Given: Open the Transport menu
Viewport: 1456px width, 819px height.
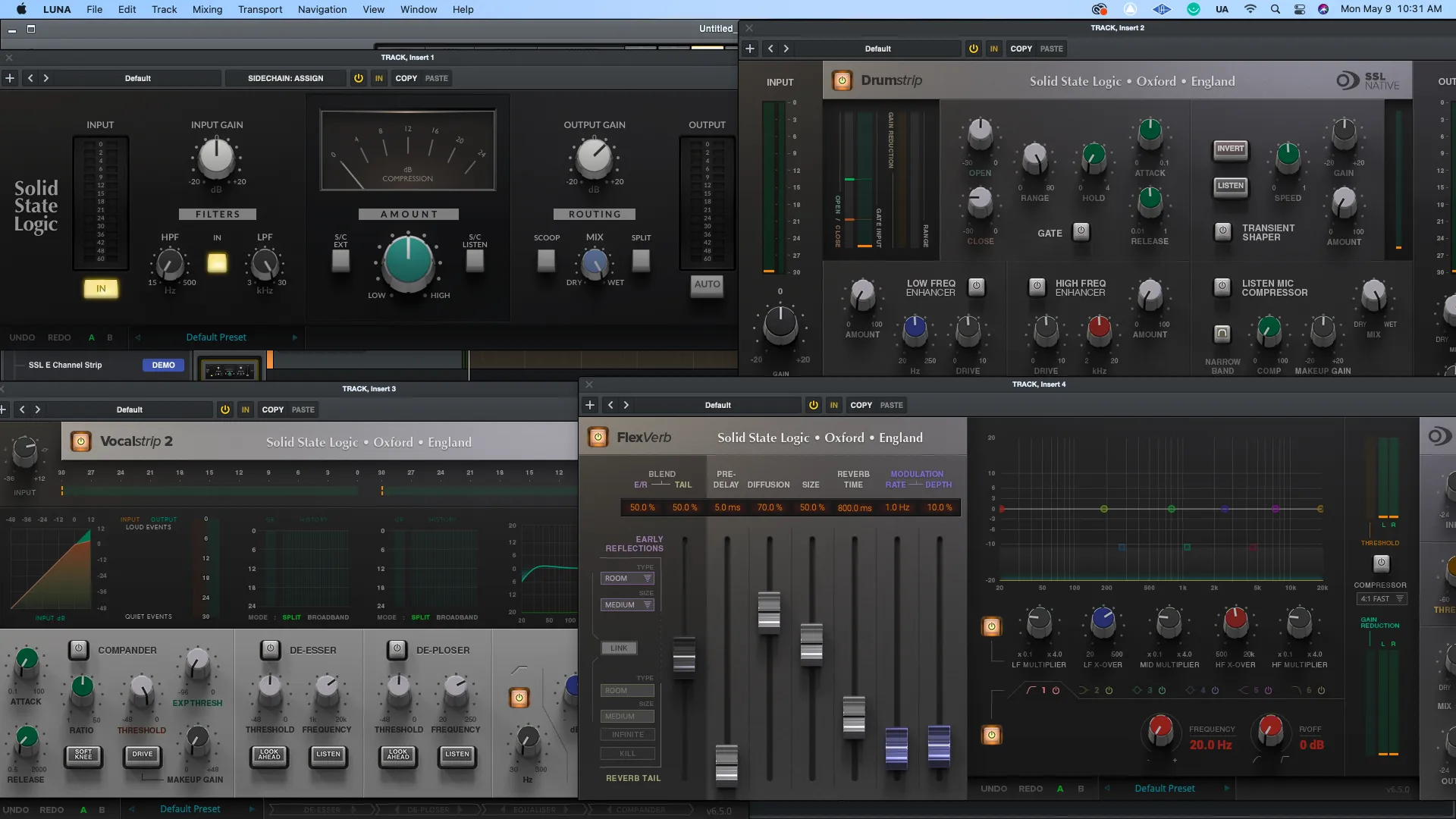Looking at the screenshot, I should [260, 9].
